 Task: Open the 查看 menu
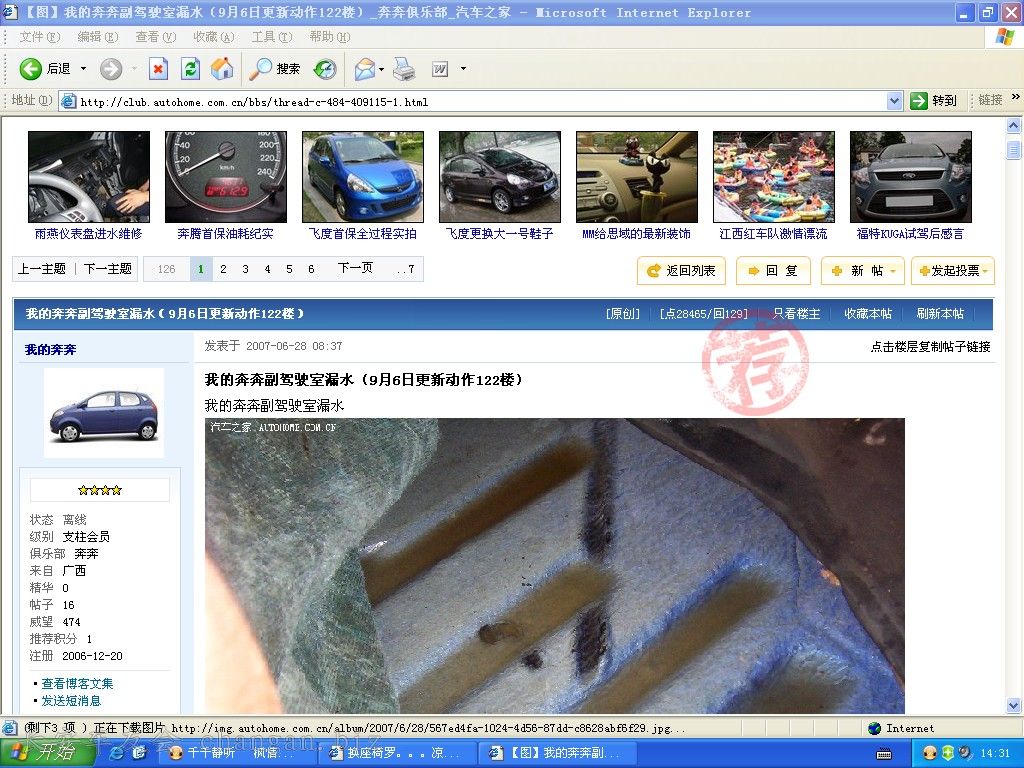(156, 37)
